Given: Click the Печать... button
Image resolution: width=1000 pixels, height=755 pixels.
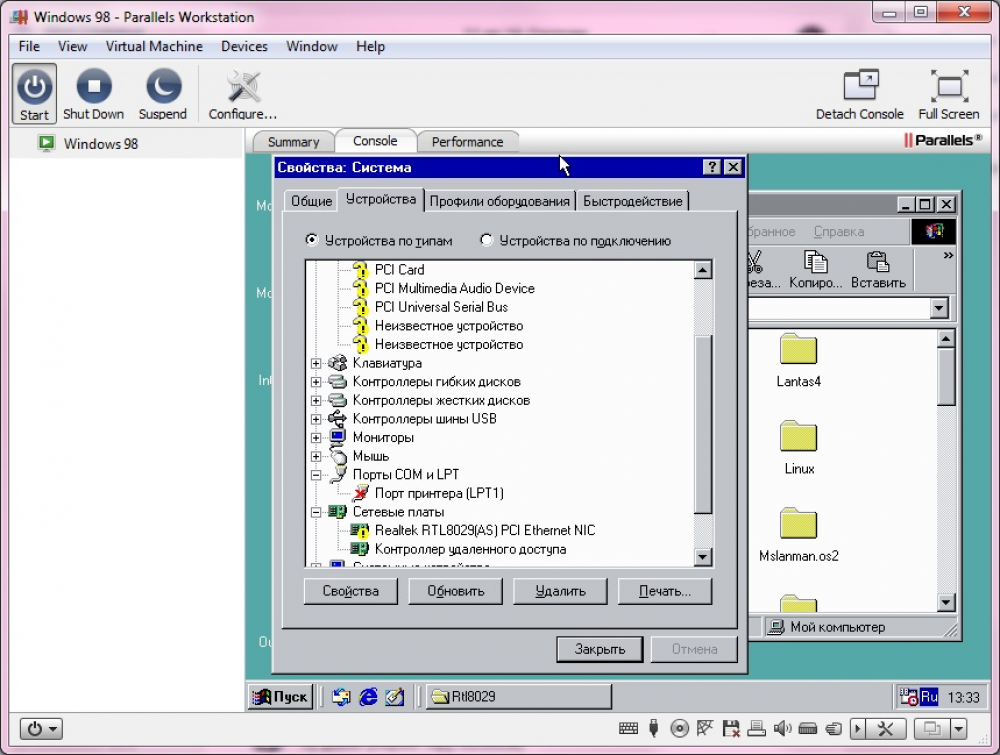Looking at the screenshot, I should click(x=665, y=591).
